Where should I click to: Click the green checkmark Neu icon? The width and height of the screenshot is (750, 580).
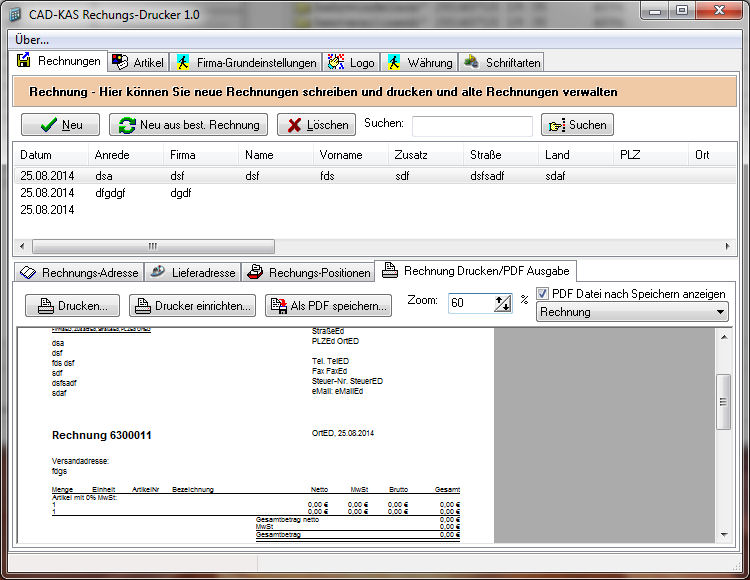(47, 125)
